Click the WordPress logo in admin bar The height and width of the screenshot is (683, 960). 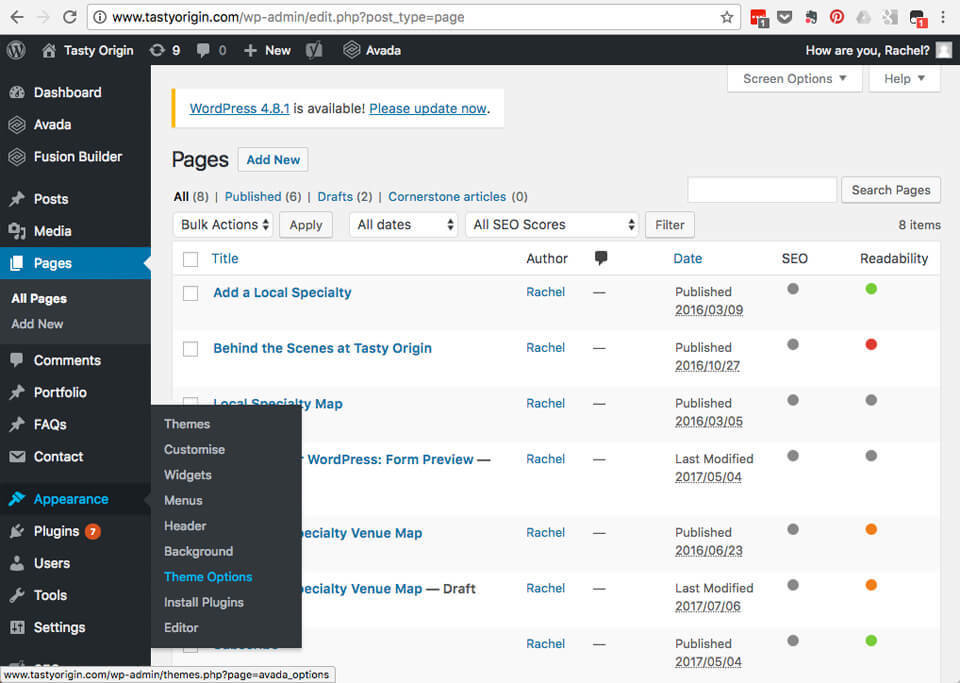point(17,50)
